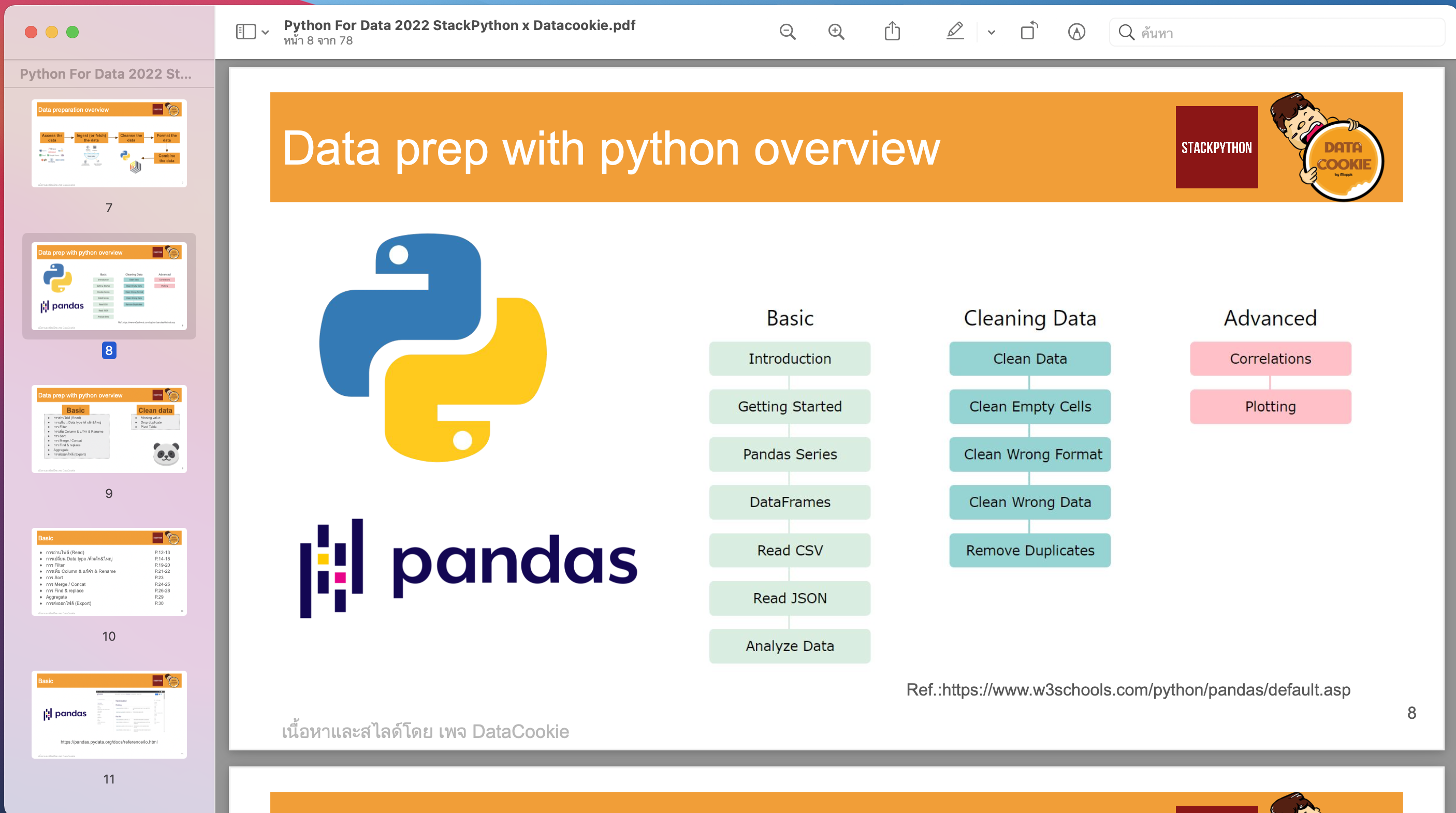This screenshot has height=813, width=1456.
Task: Click the Read JSON box
Action: 790,598
